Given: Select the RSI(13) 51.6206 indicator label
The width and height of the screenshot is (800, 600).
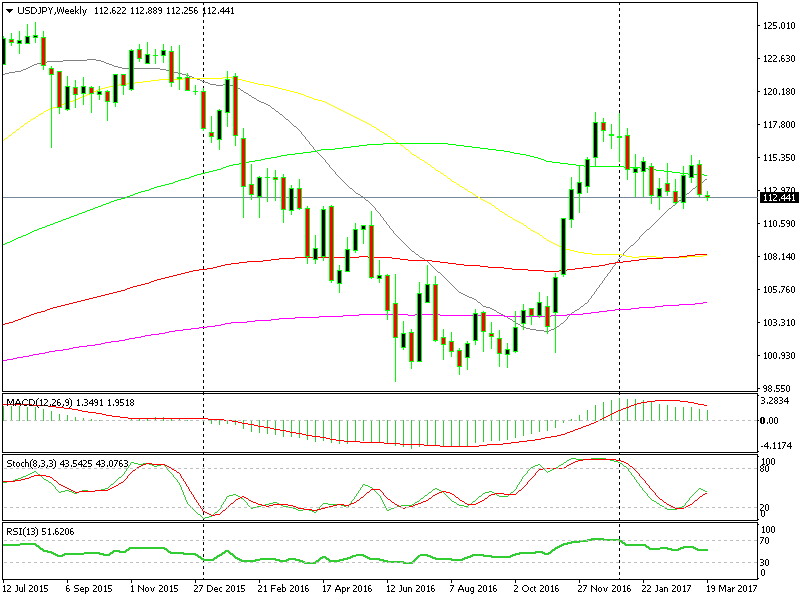Looking at the screenshot, I should (40, 532).
